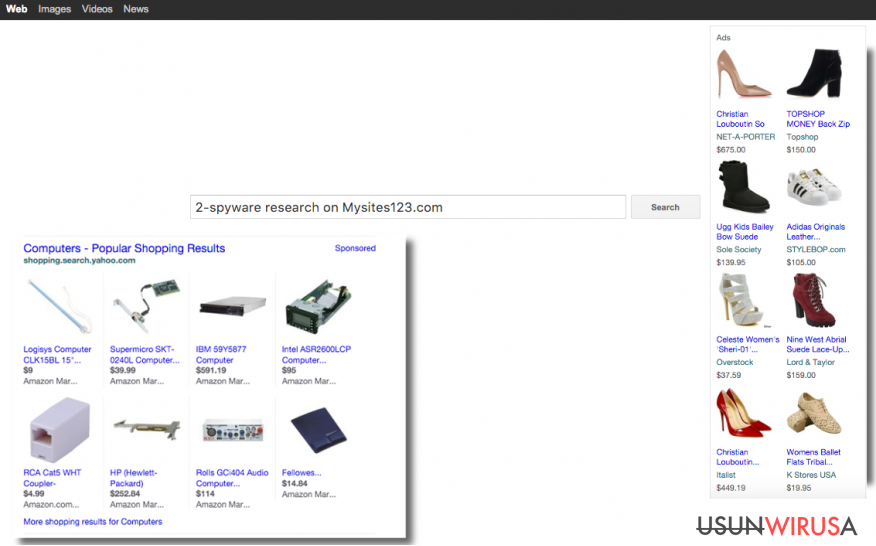
Task: Click IBM 59Y5877 Computer title link
Action: pos(221,354)
